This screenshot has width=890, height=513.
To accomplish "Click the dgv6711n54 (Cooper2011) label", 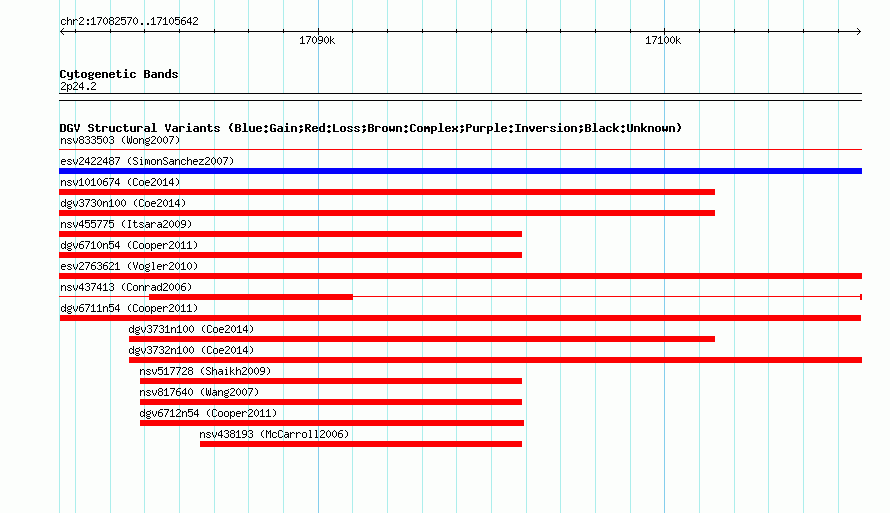I will (x=129, y=308).
